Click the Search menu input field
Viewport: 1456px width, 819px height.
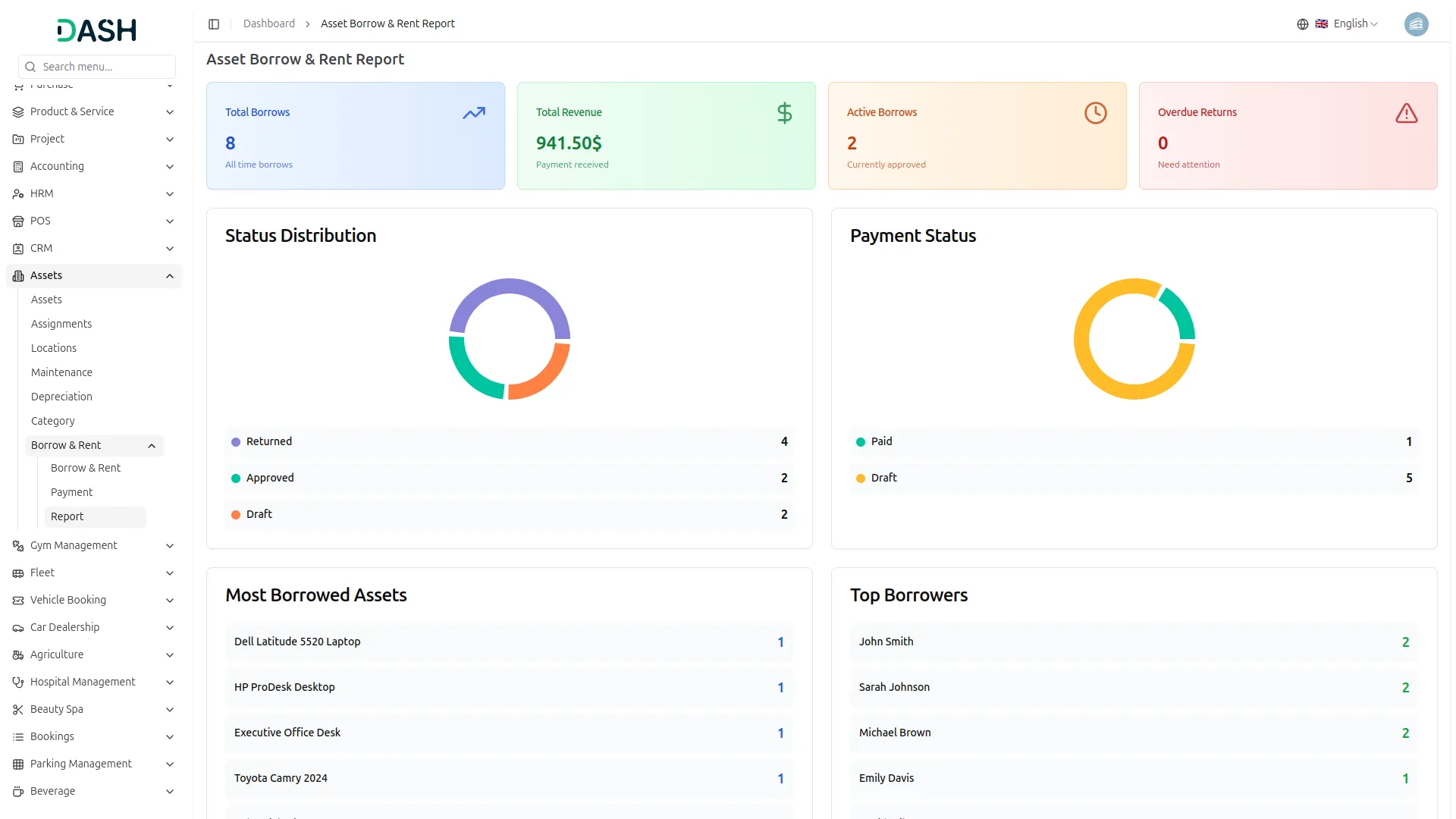coord(106,67)
